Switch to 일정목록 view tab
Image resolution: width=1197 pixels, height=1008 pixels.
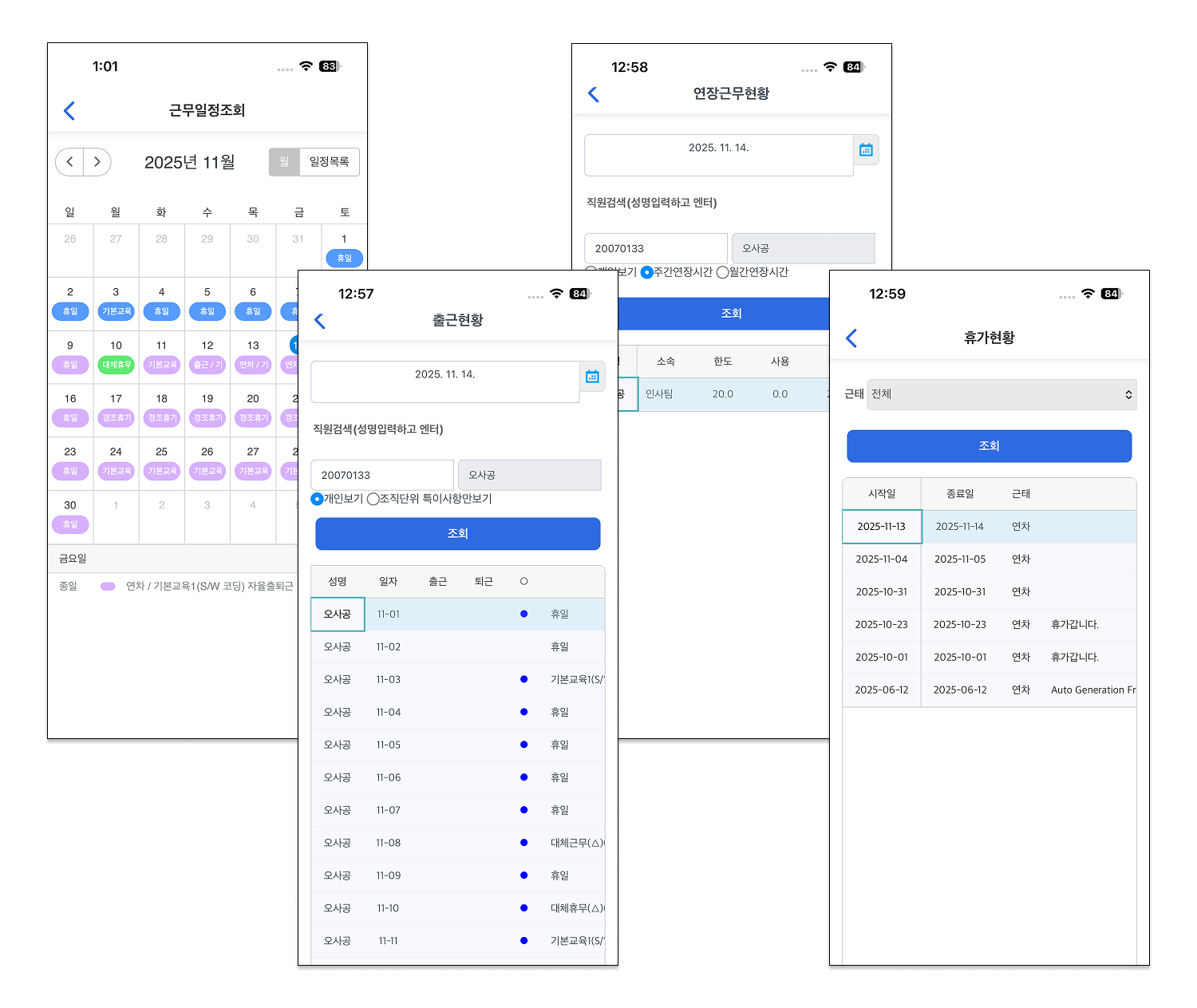329,162
